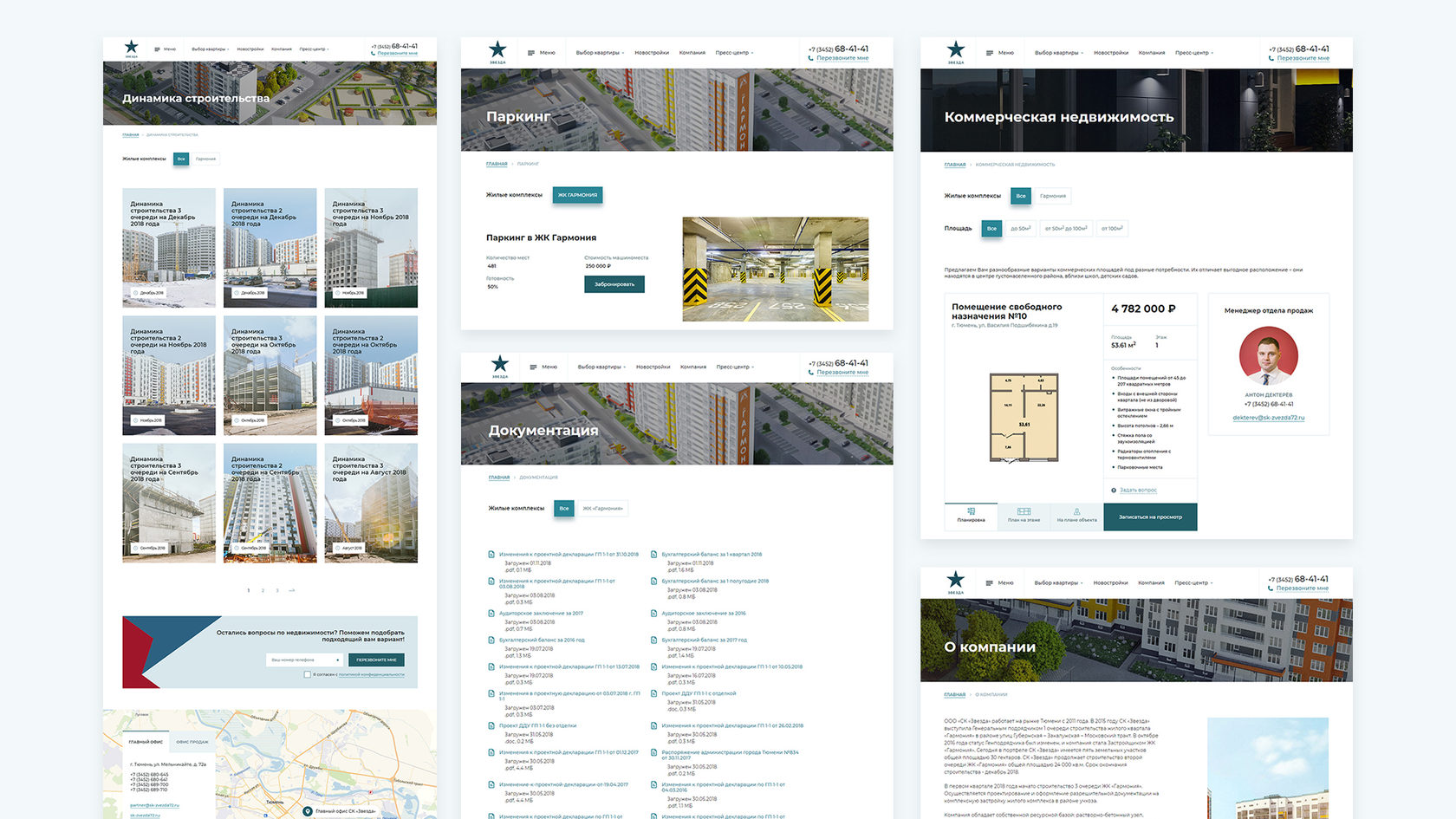Expand Пресс-центр on the Паркинг page

(x=734, y=53)
